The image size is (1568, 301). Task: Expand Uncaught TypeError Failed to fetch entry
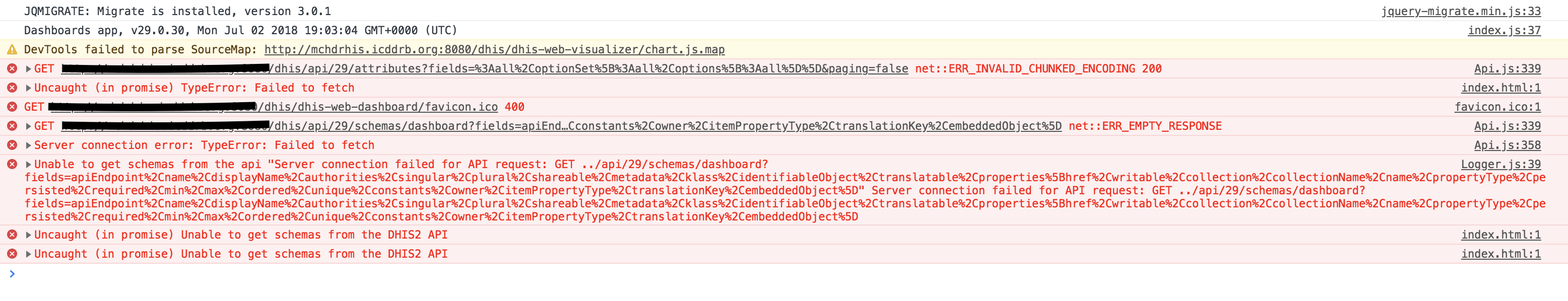click(28, 88)
